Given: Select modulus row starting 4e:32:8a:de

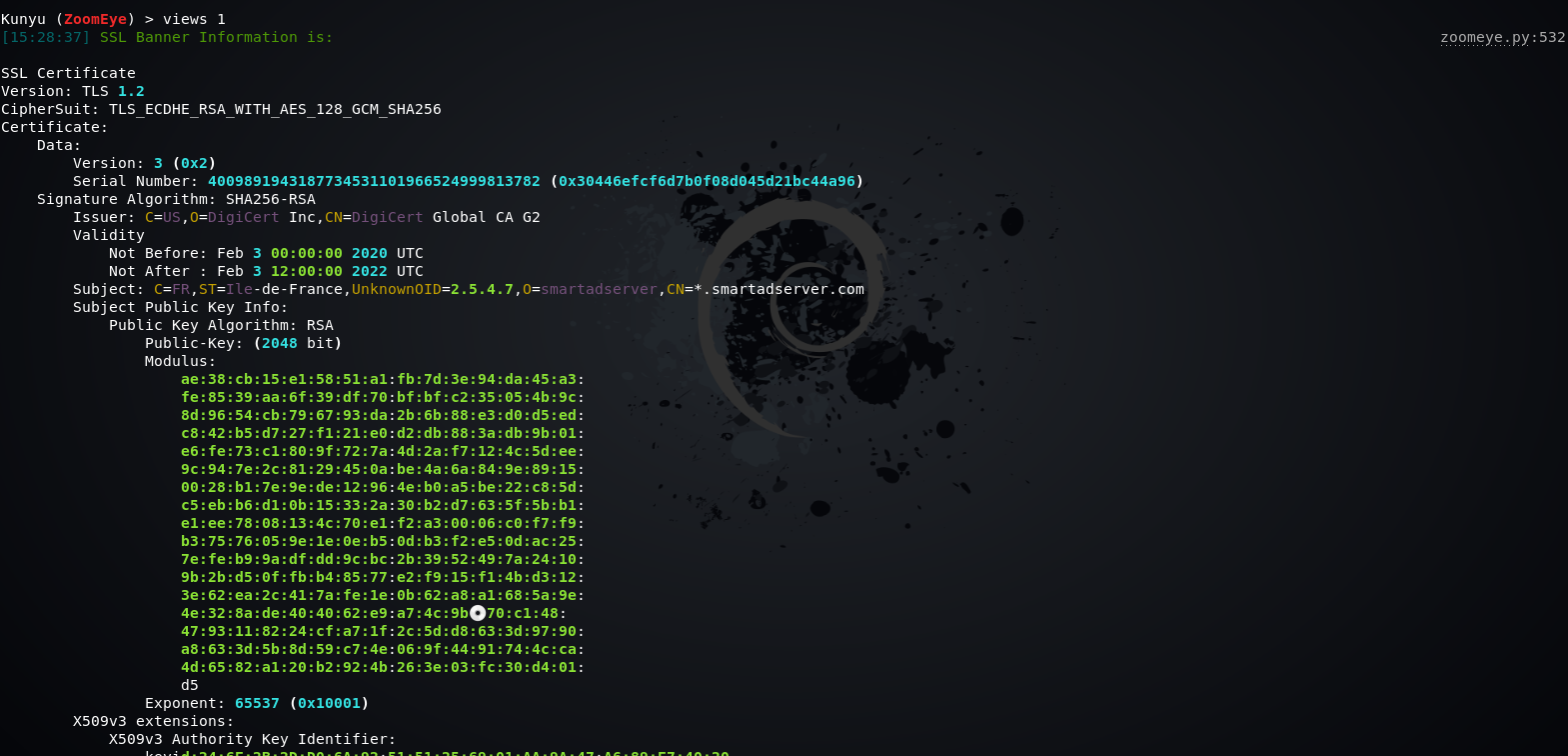Looking at the screenshot, I should (374, 613).
